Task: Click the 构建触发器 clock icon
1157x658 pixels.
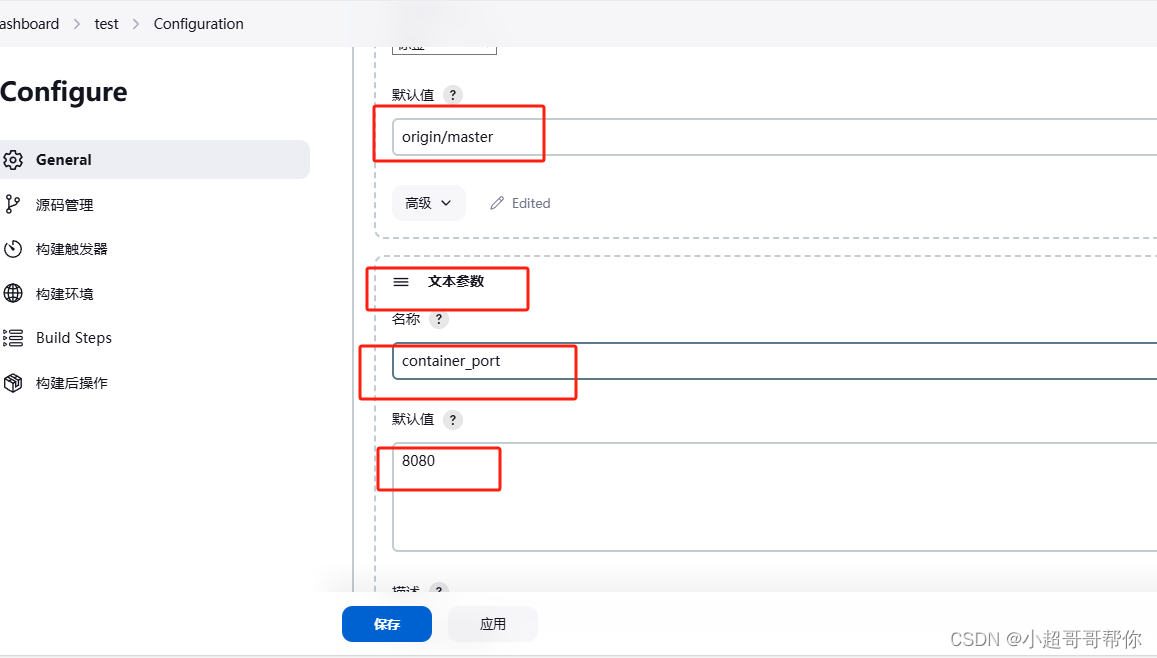Action: click(x=13, y=249)
